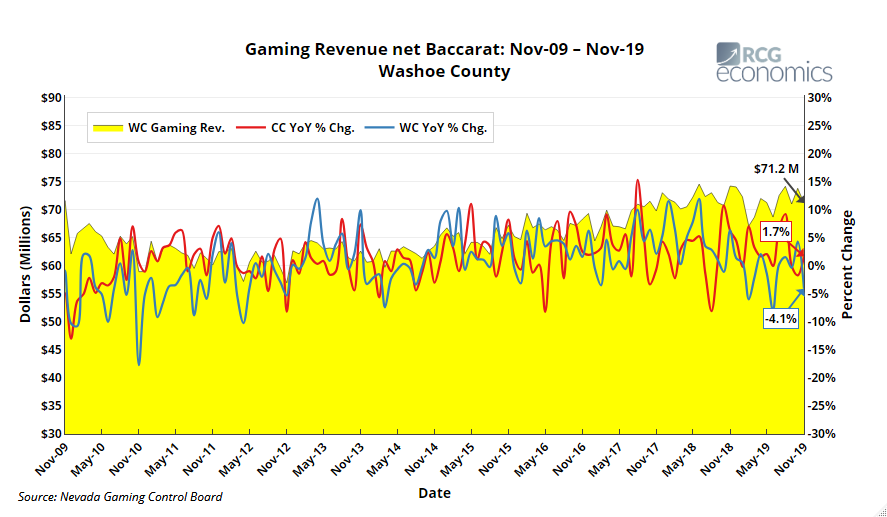Click the RCG Economics logo

[x=774, y=63]
